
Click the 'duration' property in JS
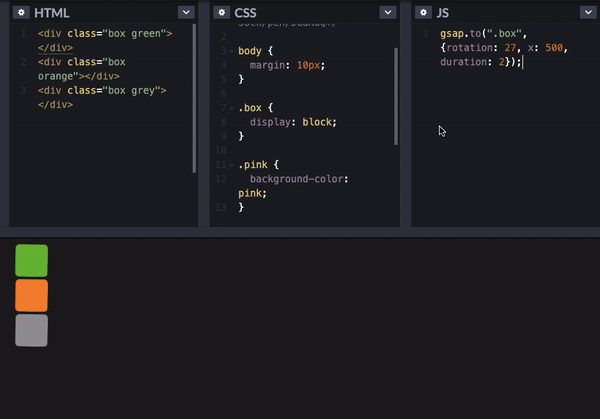pyautogui.click(x=463, y=62)
